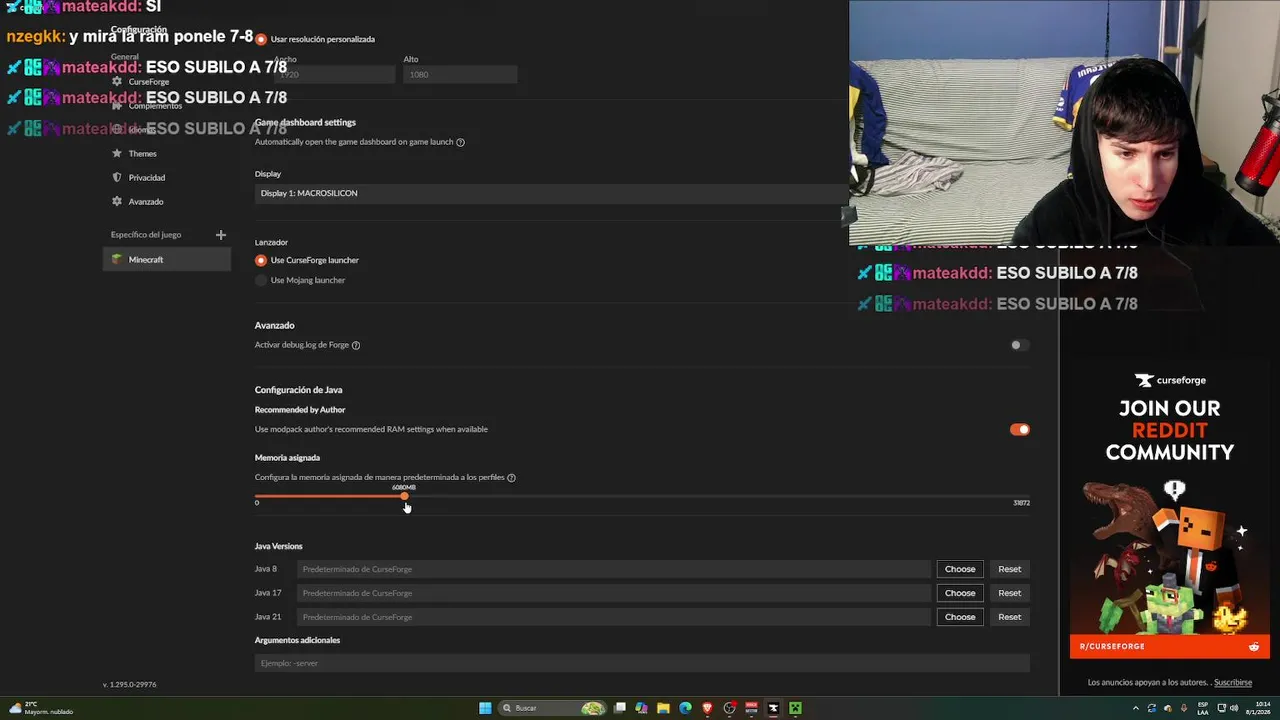Click the star icon beside Themes

pos(117,153)
